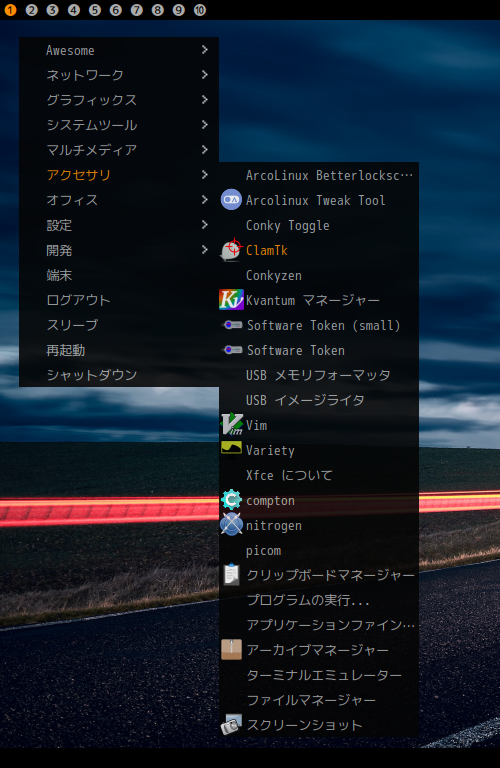Launch ファイルマネージャー
The image size is (500, 768).
[319, 700]
